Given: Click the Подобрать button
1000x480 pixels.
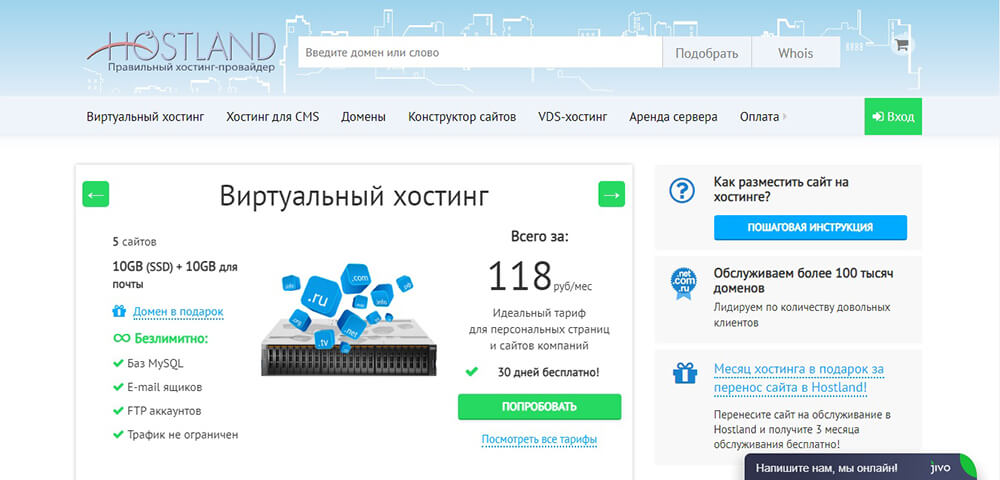Looking at the screenshot, I should [707, 52].
